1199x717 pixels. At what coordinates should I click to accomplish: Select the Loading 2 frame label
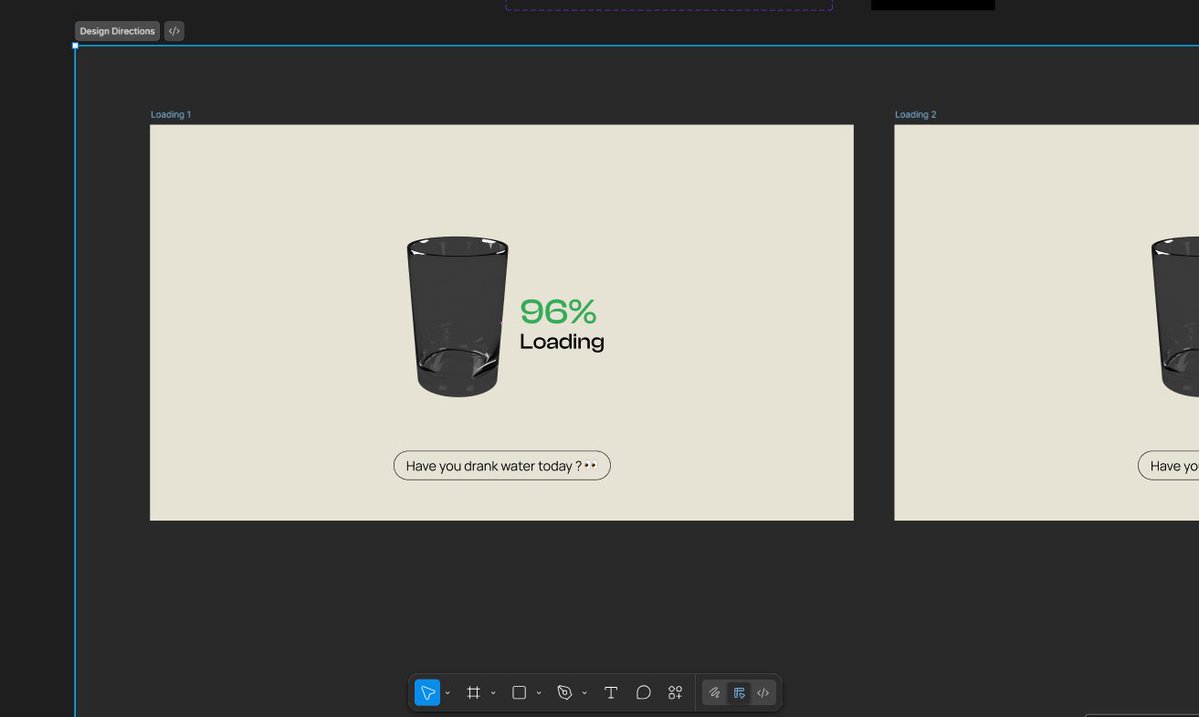(915, 115)
